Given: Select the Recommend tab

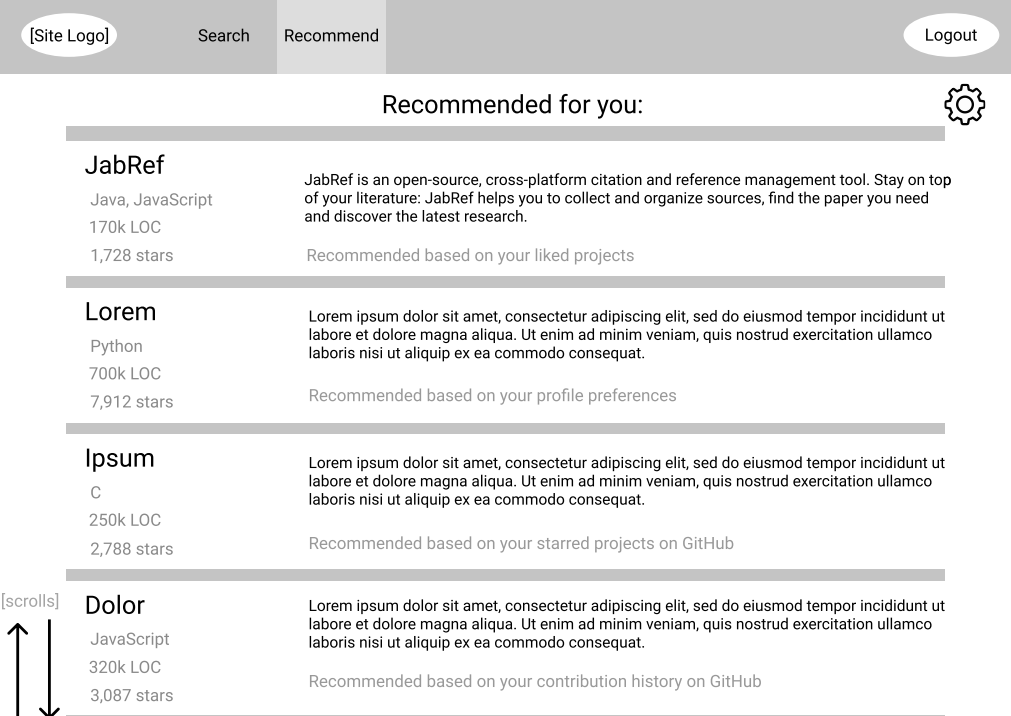Looking at the screenshot, I should pyautogui.click(x=331, y=36).
